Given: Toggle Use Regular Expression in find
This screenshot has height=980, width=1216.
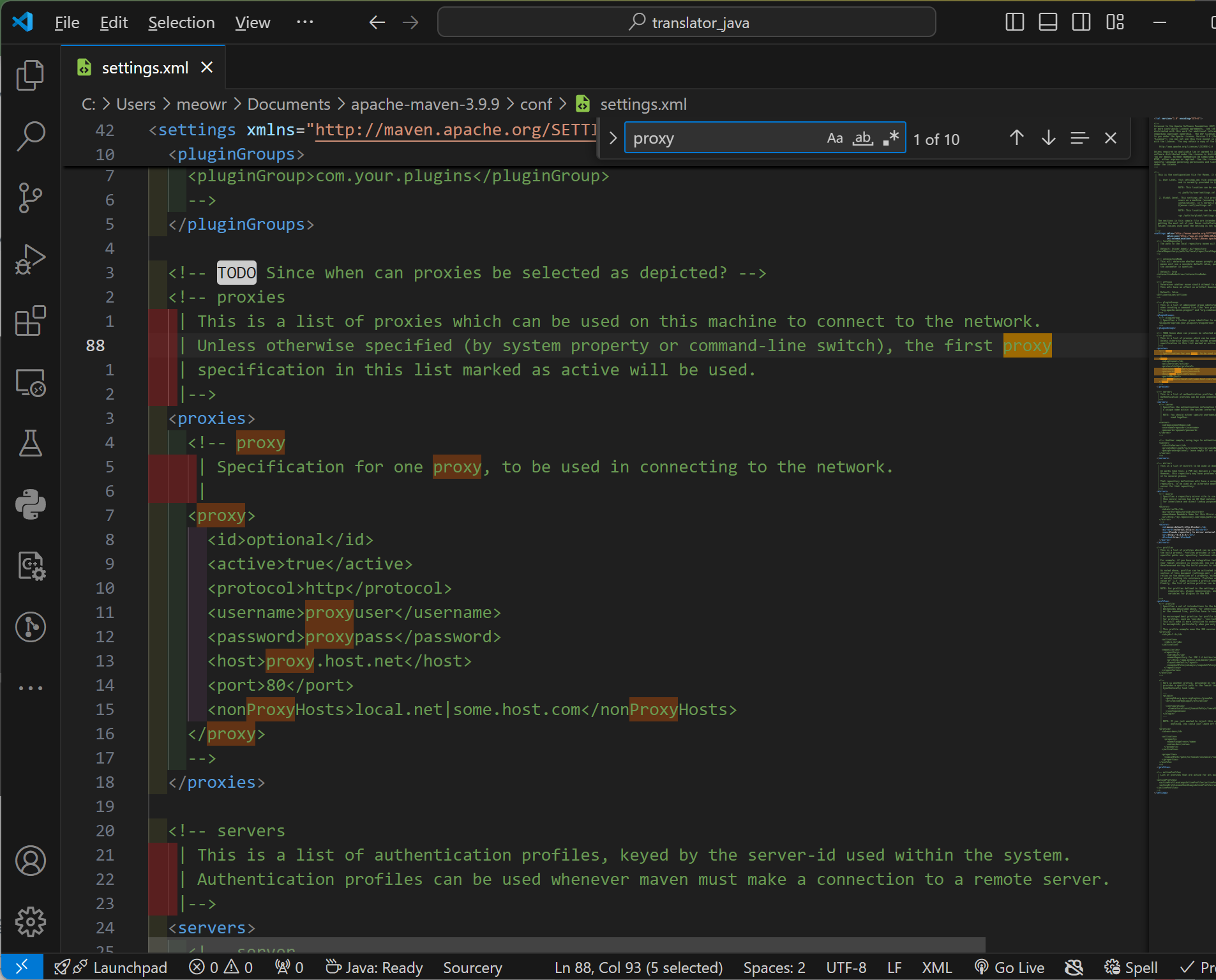Looking at the screenshot, I should tap(891, 139).
